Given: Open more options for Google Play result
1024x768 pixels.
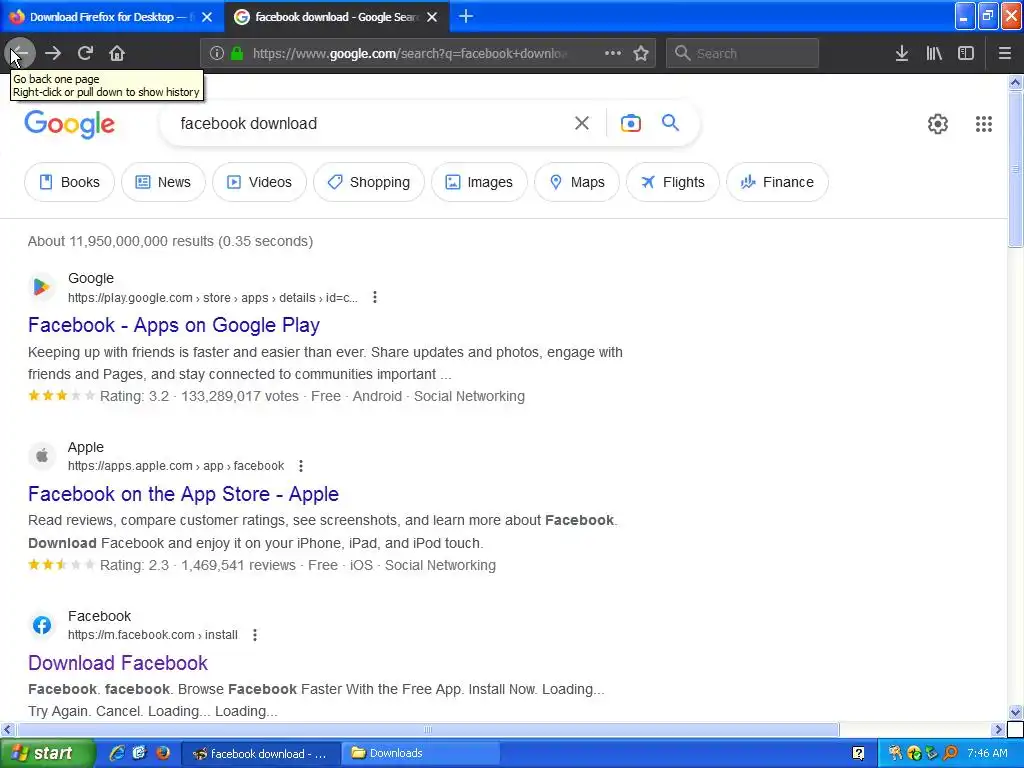Looking at the screenshot, I should point(375,298).
